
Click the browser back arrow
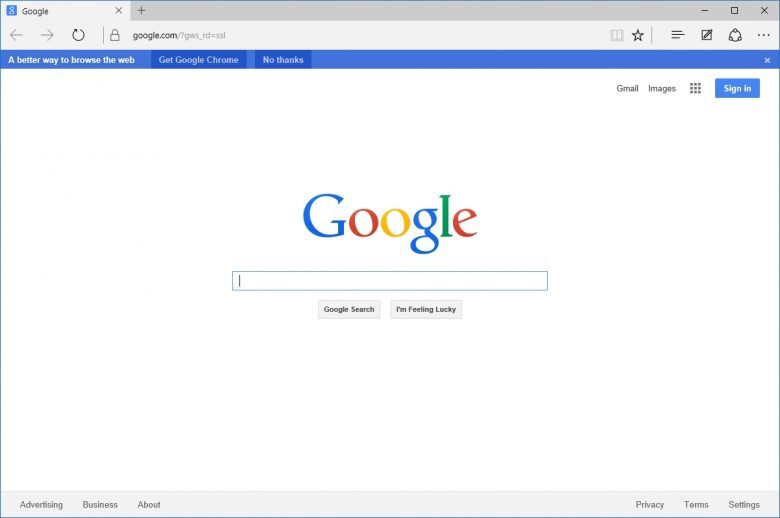16,35
